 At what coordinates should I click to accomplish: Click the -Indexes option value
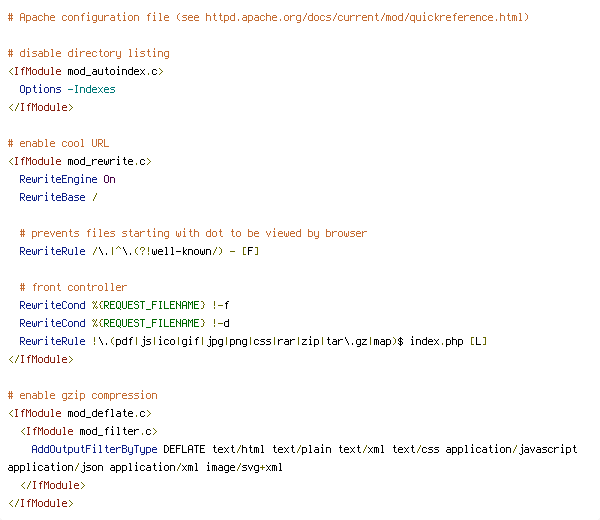pos(91,90)
